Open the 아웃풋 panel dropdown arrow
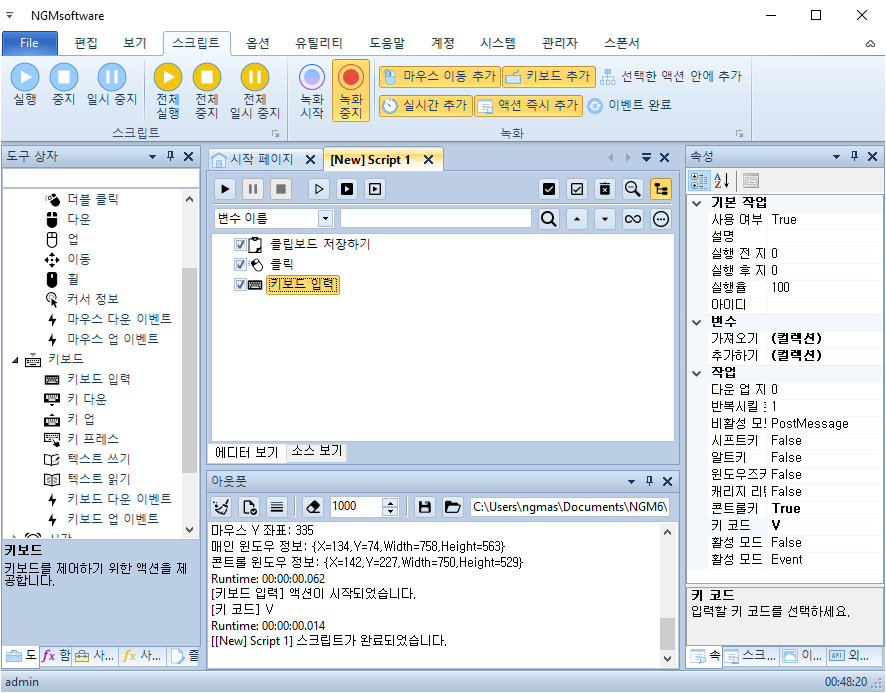This screenshot has width=886, height=693. 631,482
